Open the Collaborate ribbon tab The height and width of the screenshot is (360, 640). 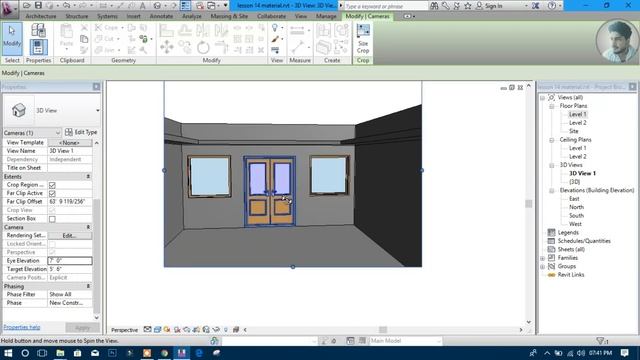(x=271, y=16)
